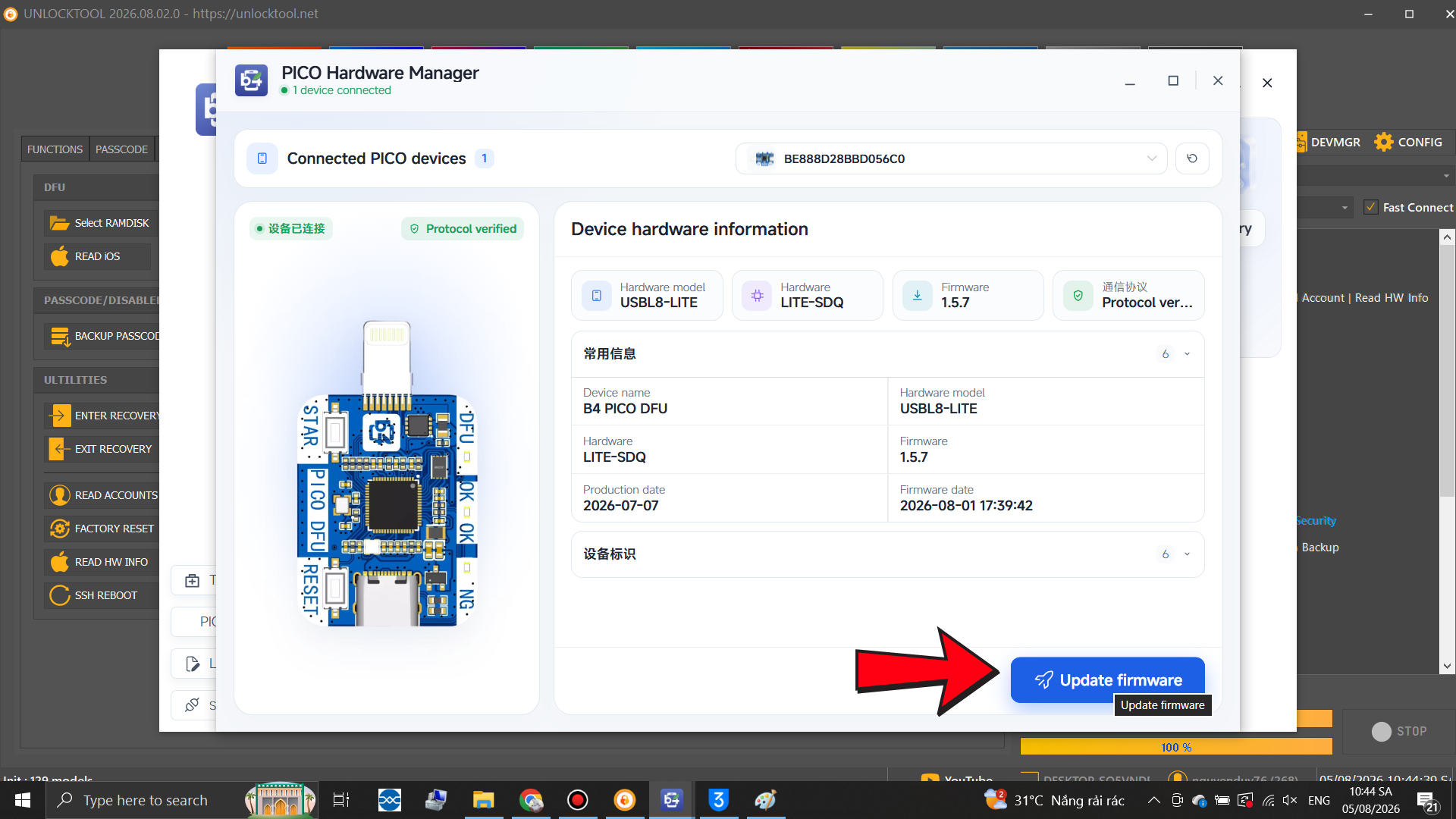1456x819 pixels.
Task: Show hidden system tray icons
Action: click(x=1153, y=800)
